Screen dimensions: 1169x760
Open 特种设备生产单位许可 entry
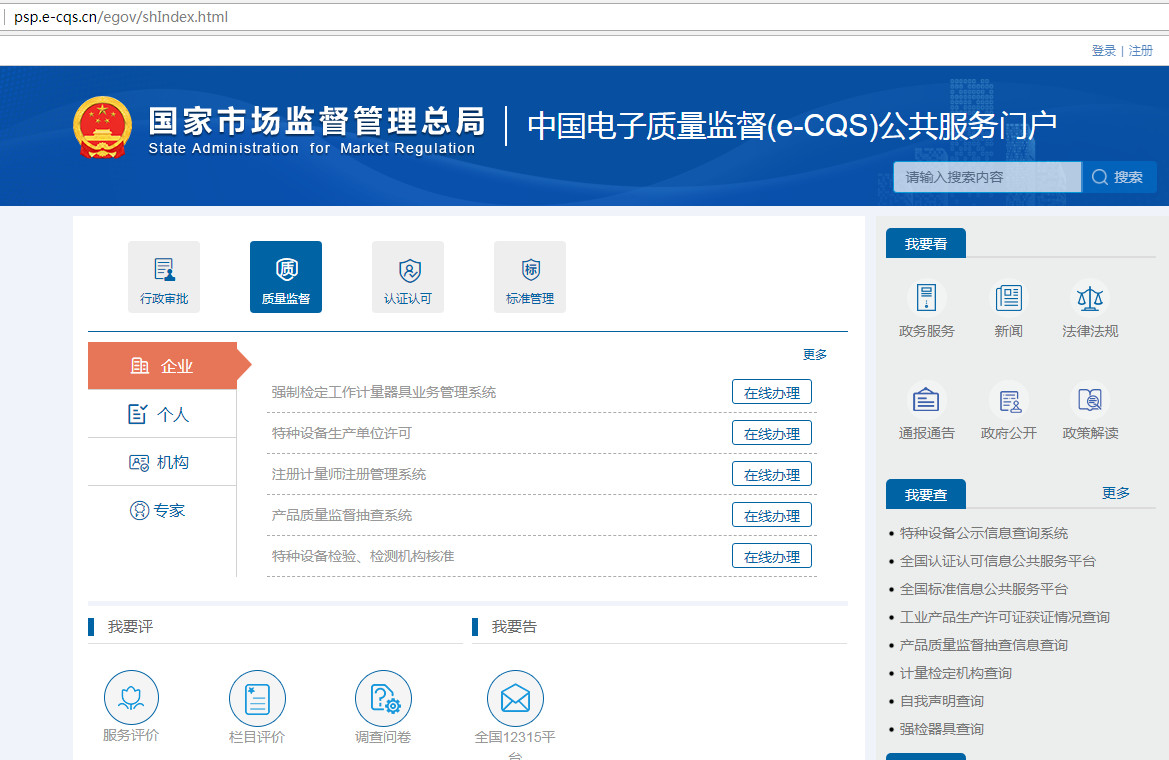341,433
